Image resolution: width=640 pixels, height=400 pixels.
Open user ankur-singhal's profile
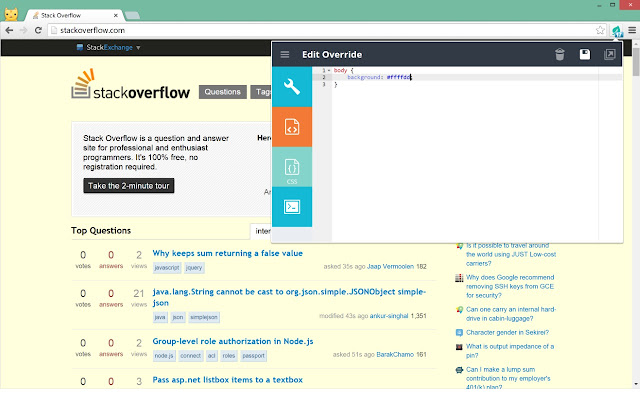[x=389, y=316]
